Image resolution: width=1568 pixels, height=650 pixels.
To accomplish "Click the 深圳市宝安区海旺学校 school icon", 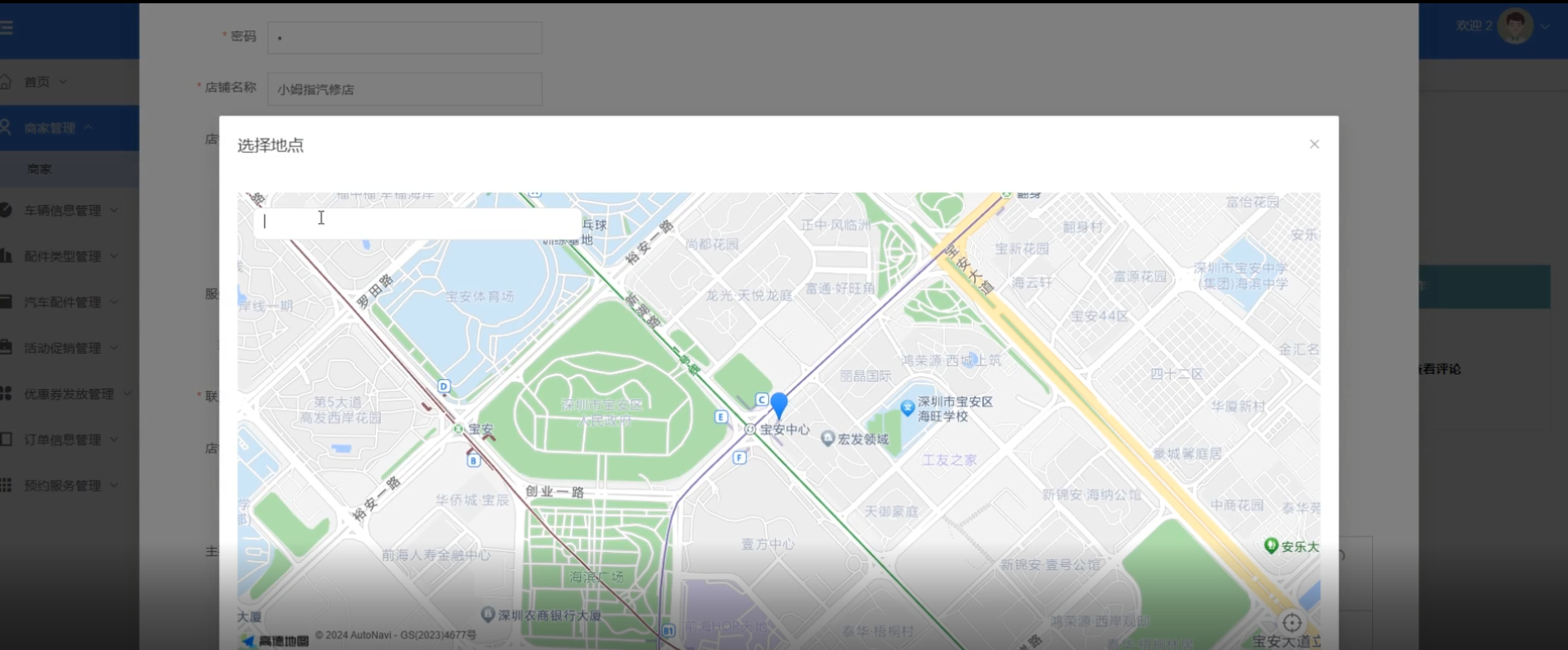I will click(x=907, y=407).
